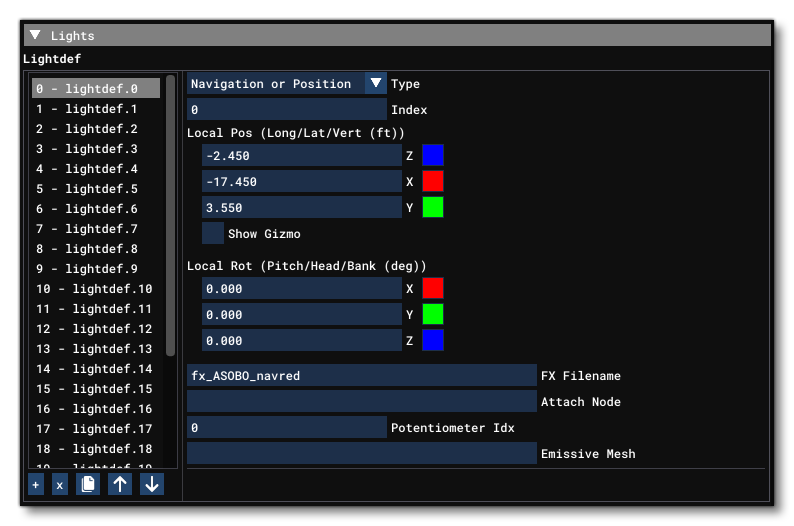The width and height of the screenshot is (794, 526).
Task: Select 1 - lightdef.1 in list
Action: 96,108
